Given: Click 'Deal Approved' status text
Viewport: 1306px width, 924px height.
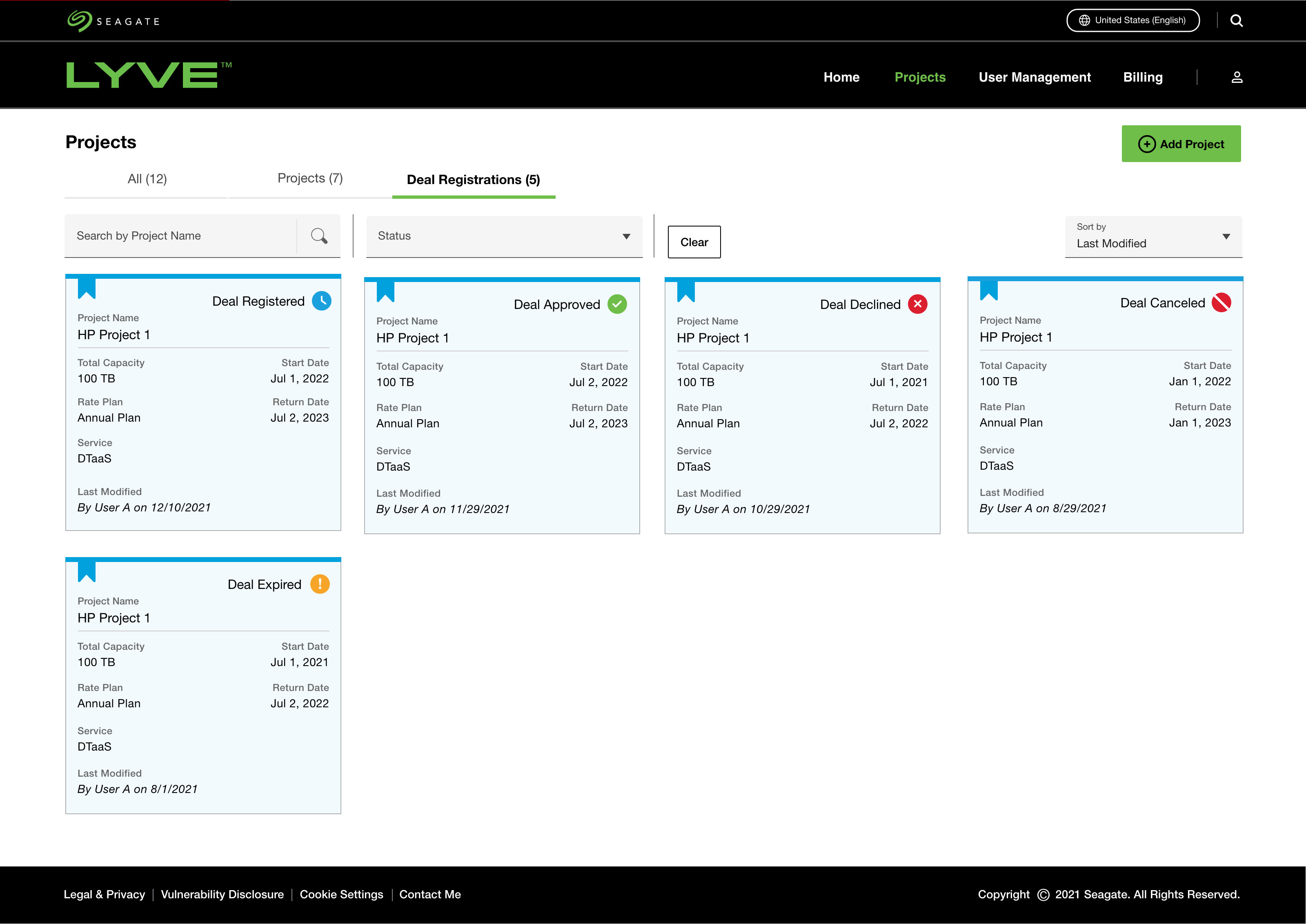Looking at the screenshot, I should [556, 305].
